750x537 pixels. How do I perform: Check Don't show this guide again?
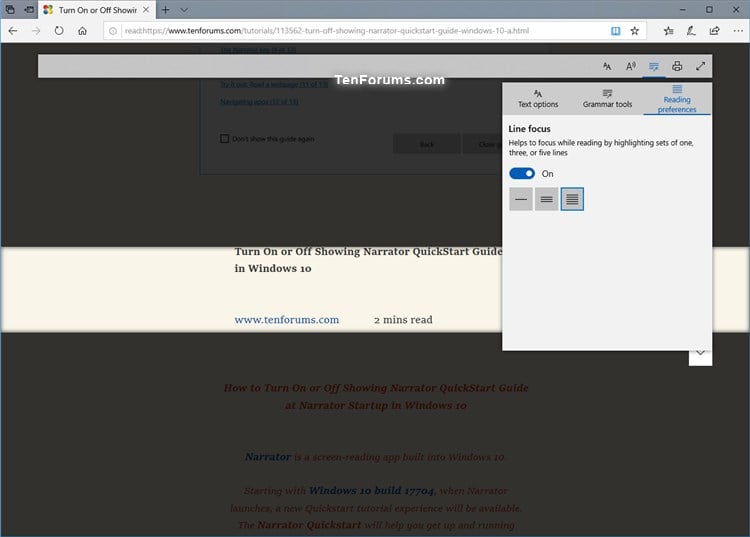click(x=224, y=139)
